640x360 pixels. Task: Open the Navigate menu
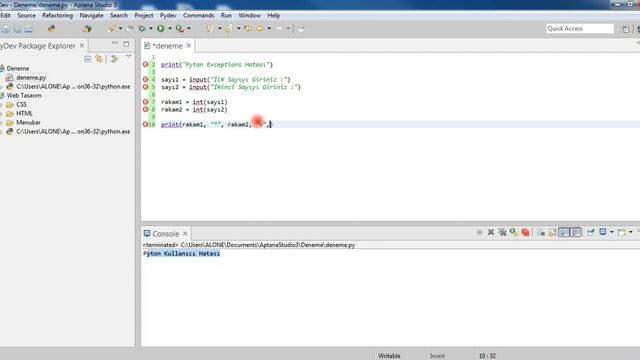click(91, 16)
